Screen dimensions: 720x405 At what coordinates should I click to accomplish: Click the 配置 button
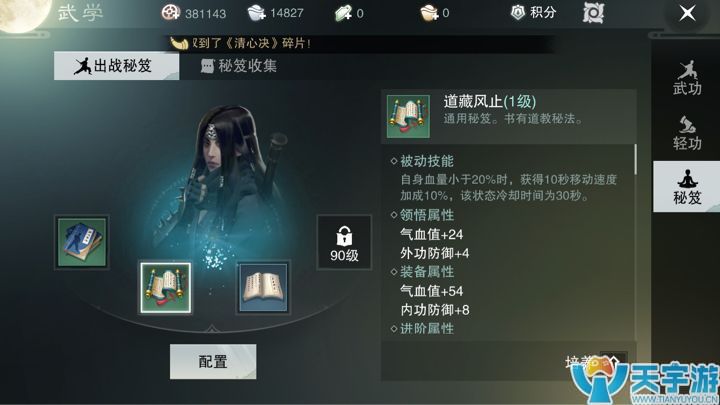pyautogui.click(x=213, y=362)
